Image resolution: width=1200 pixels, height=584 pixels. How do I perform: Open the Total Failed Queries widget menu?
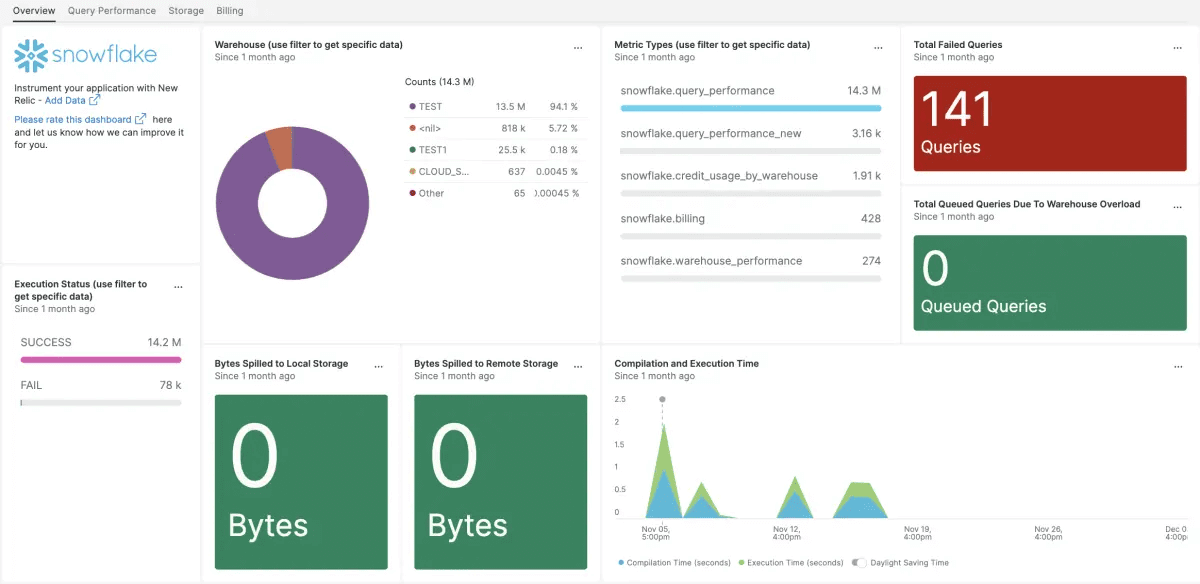pyautogui.click(x=1178, y=47)
